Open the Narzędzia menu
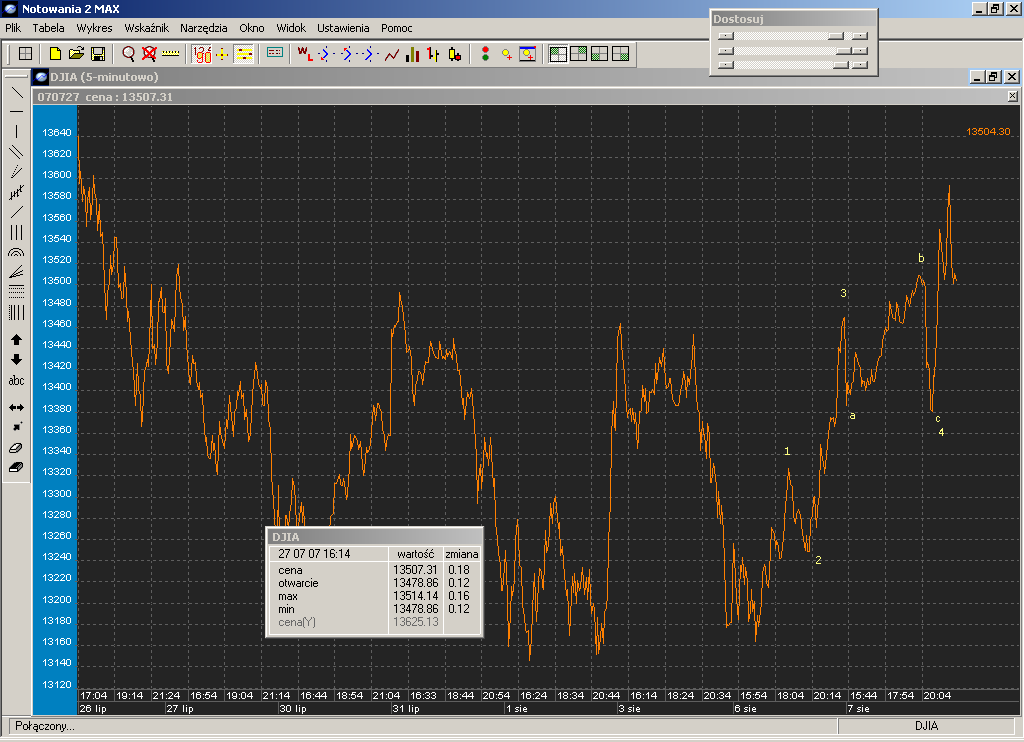The width and height of the screenshot is (1024, 742). pyautogui.click(x=203, y=28)
